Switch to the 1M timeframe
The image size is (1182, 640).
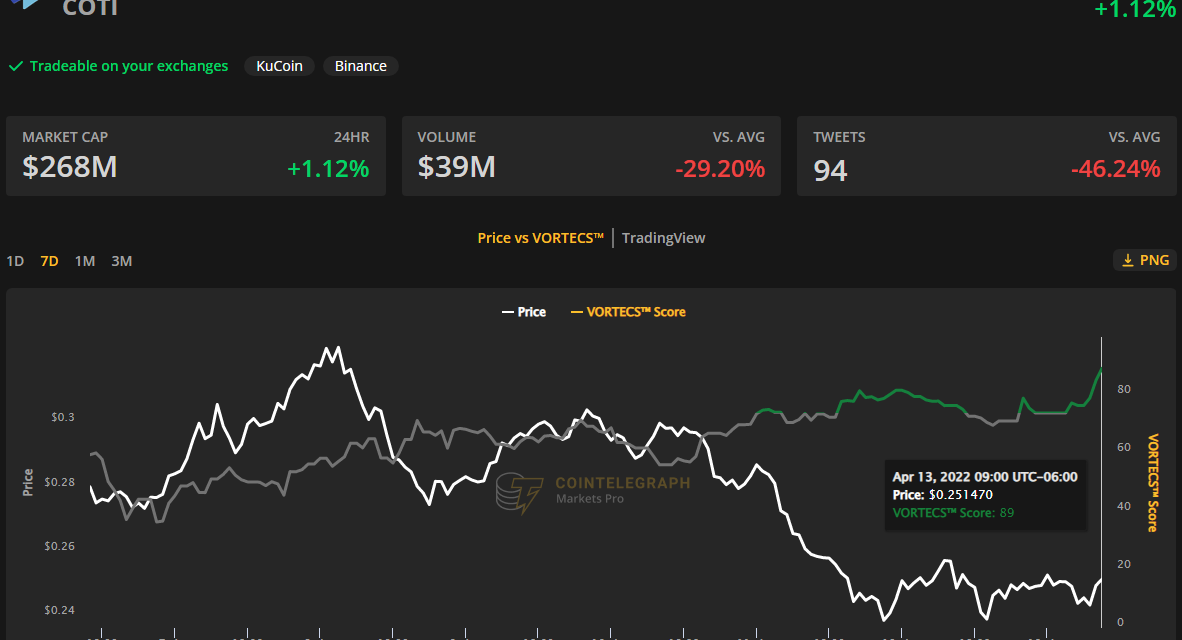[x=84, y=260]
